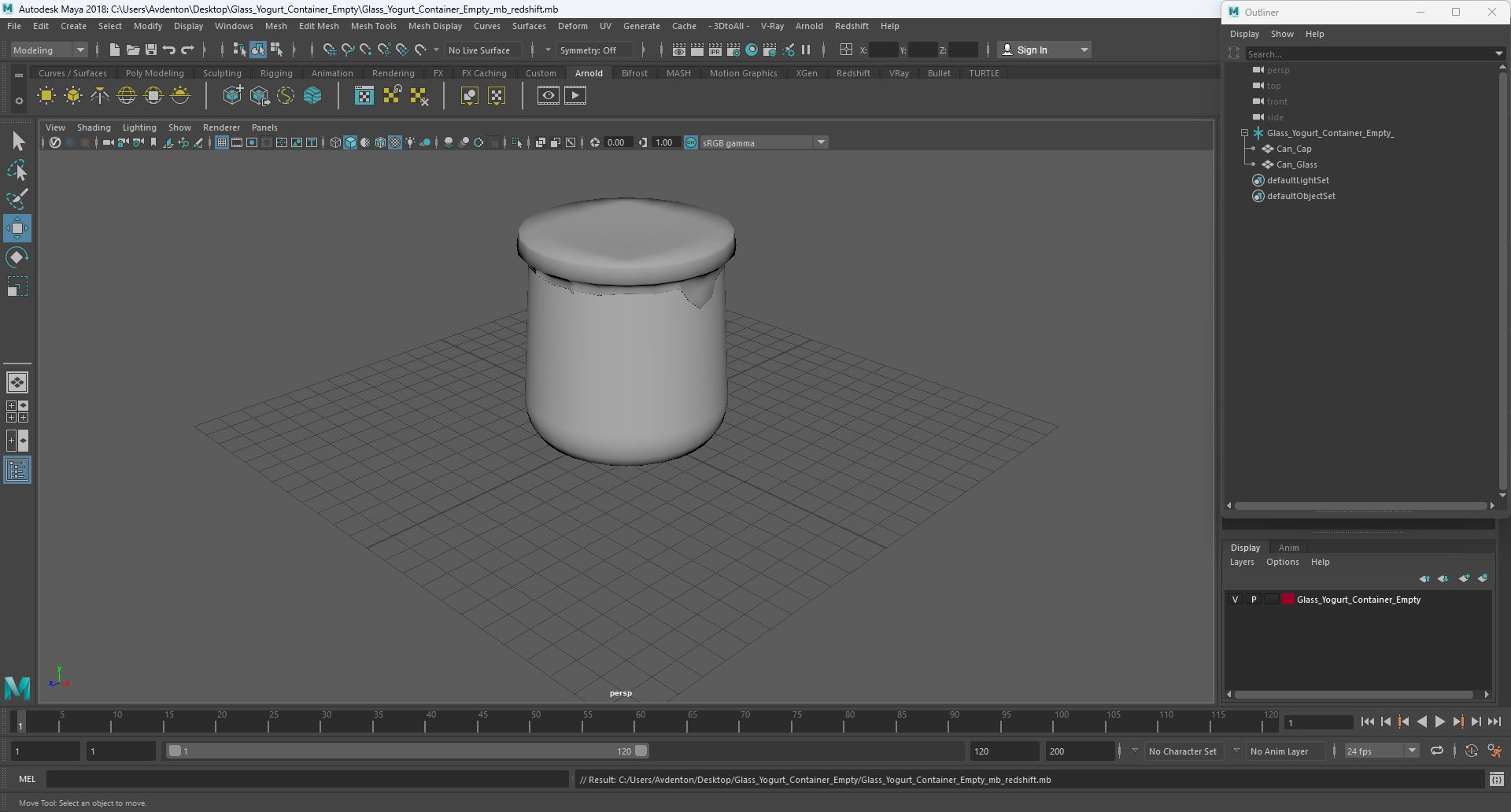Open the Script Editor icon
Screen dimensions: 1511x812
1496,779
